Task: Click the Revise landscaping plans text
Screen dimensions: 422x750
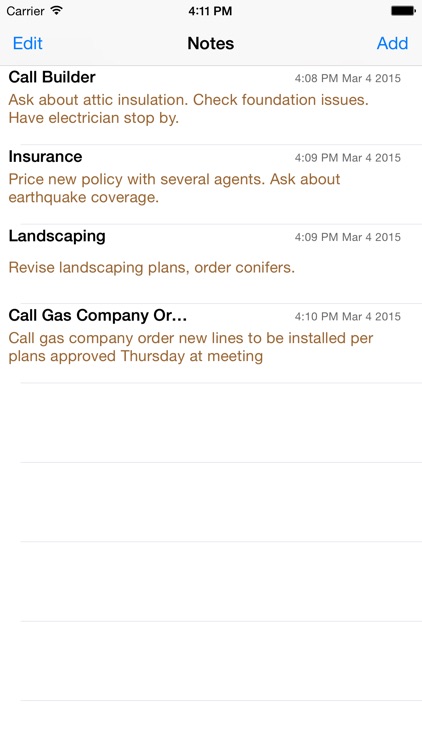Action: point(152,267)
